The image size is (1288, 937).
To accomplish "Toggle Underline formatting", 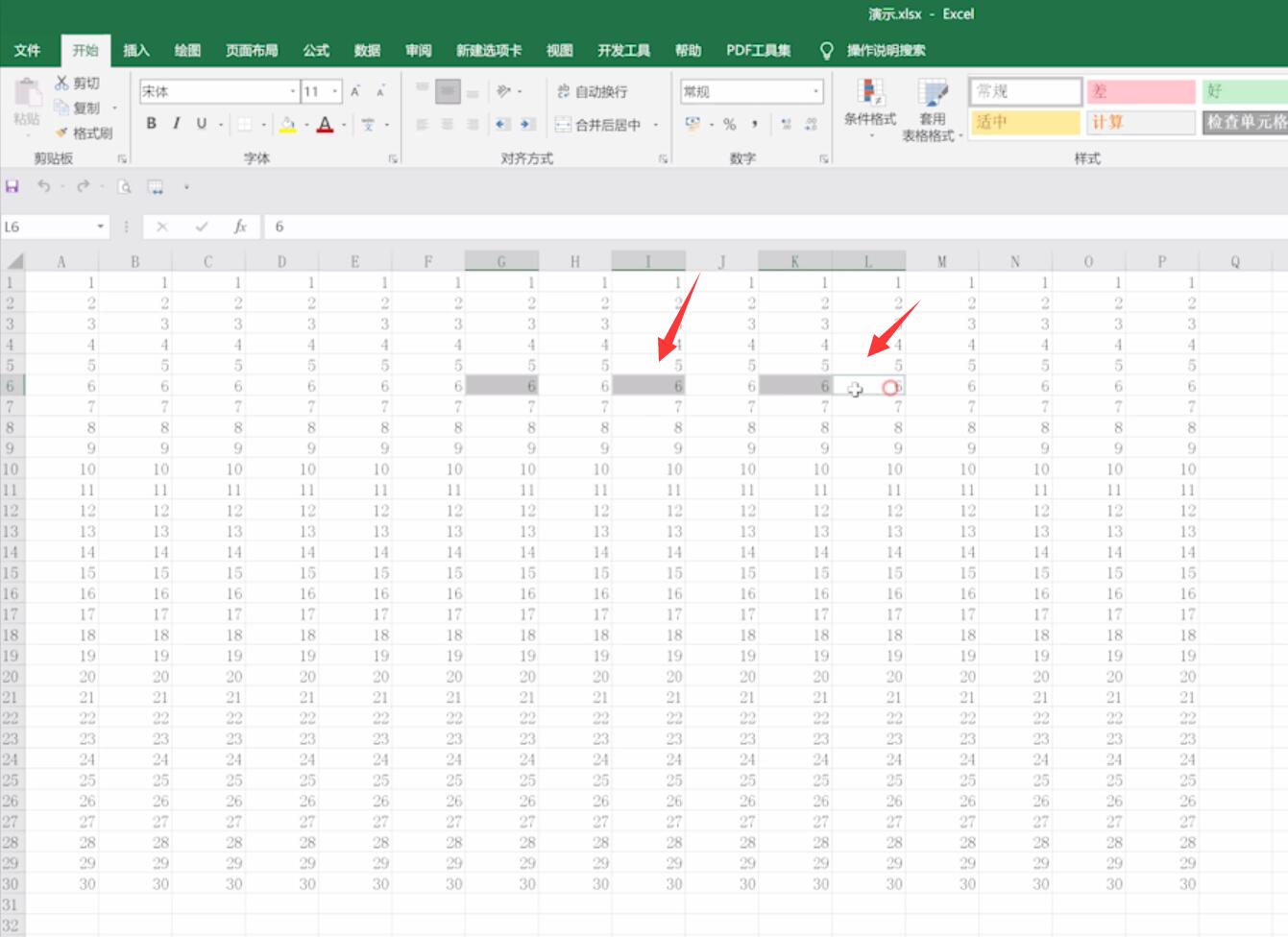I will [x=201, y=124].
